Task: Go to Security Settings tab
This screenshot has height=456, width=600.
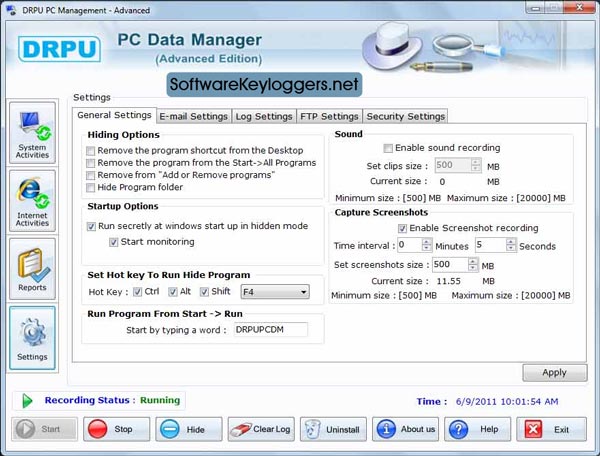Action: click(x=406, y=116)
